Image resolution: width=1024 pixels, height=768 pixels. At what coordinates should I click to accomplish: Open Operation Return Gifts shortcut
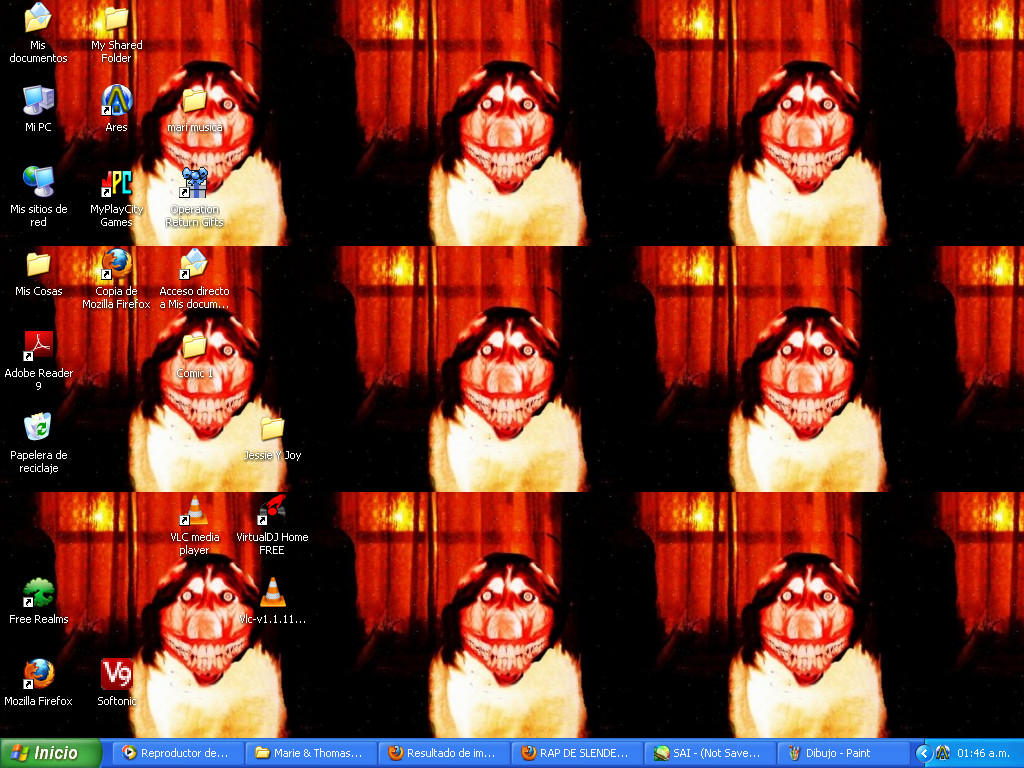(x=195, y=198)
